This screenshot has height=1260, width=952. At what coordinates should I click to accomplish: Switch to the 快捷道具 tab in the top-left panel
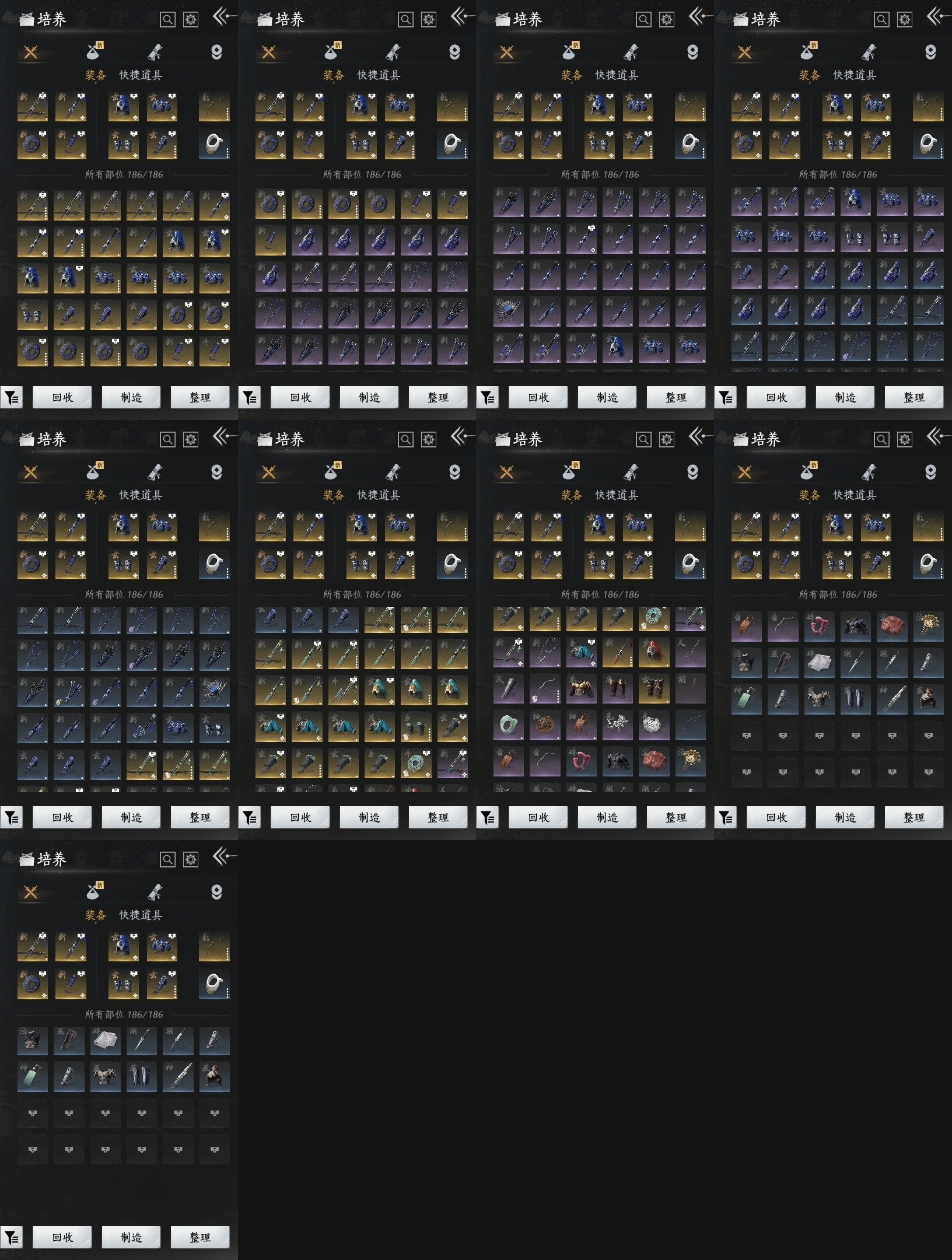(x=141, y=75)
